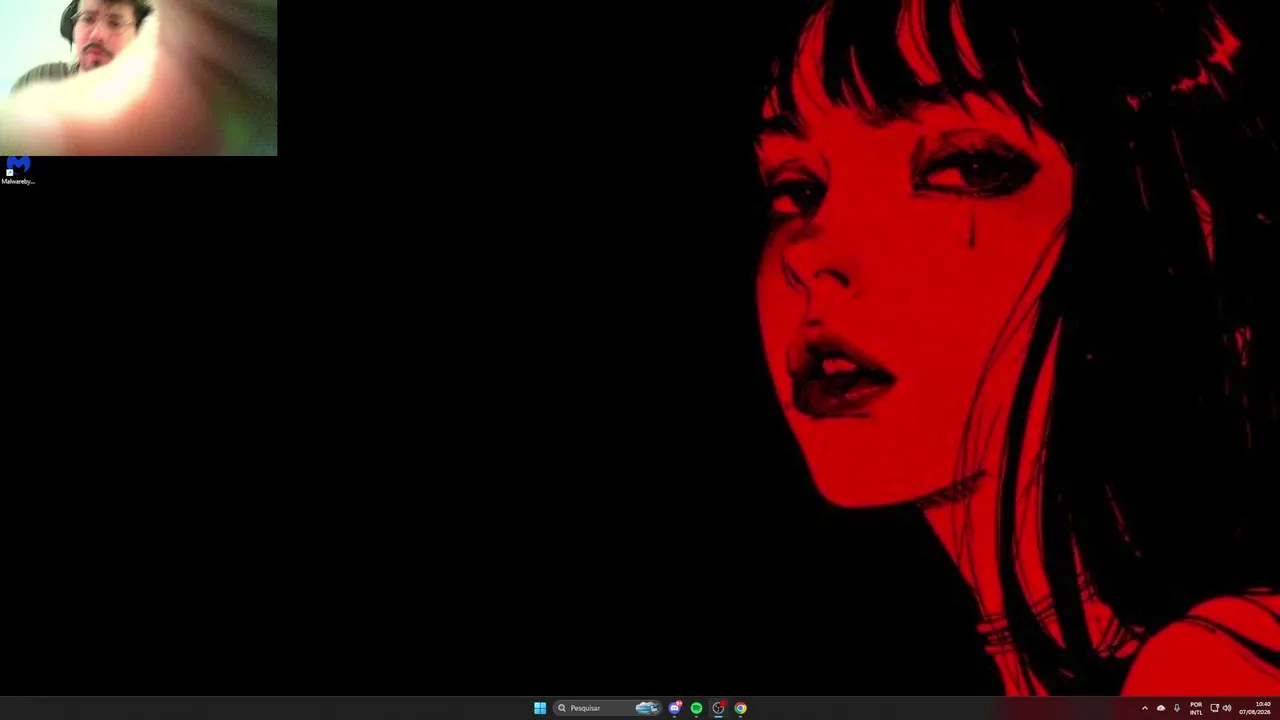The height and width of the screenshot is (720, 1280).
Task: Launch Google Chrome from the taskbar
Action: pyautogui.click(x=740, y=708)
